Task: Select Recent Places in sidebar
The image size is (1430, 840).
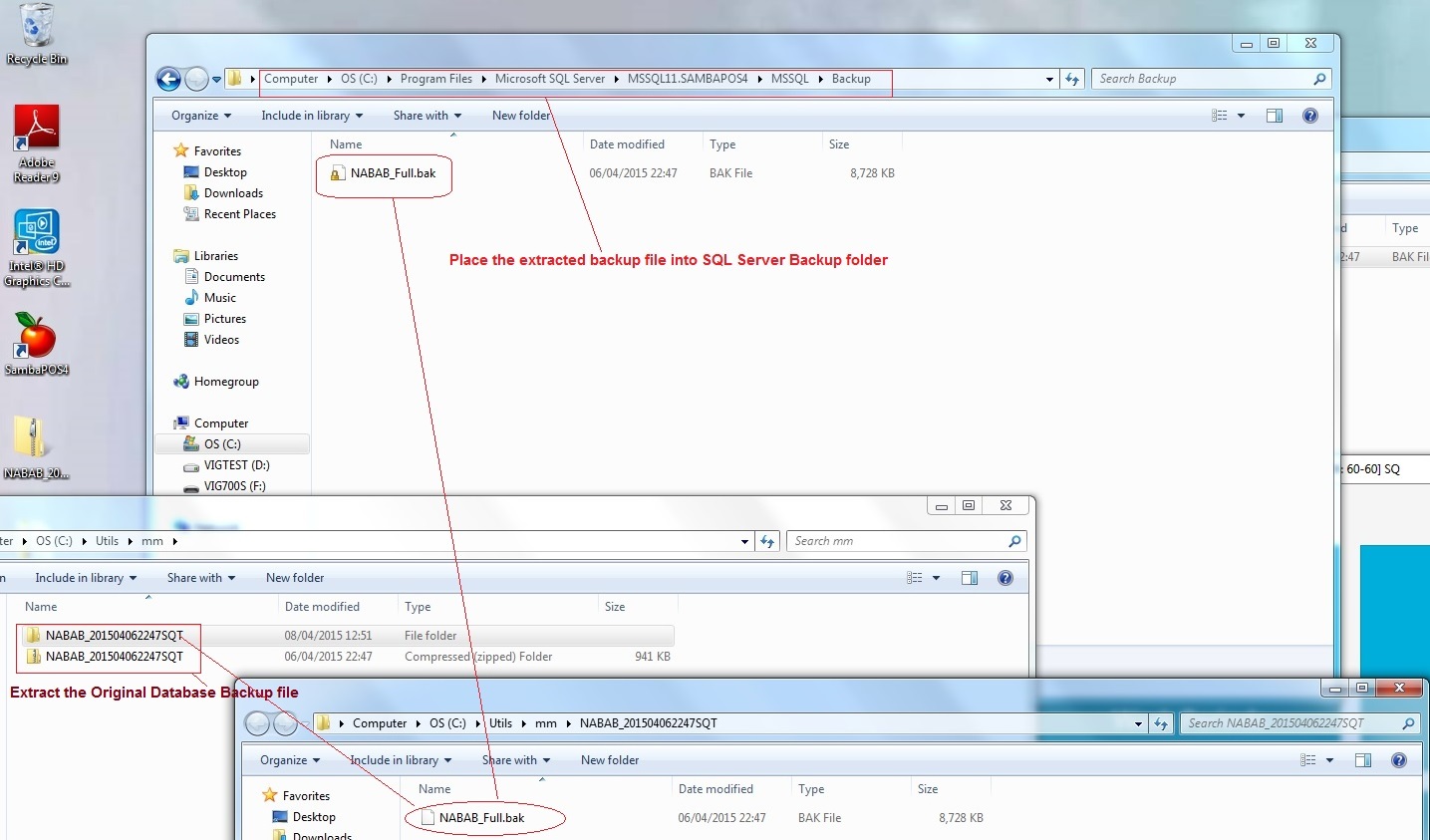Action: coord(230,214)
